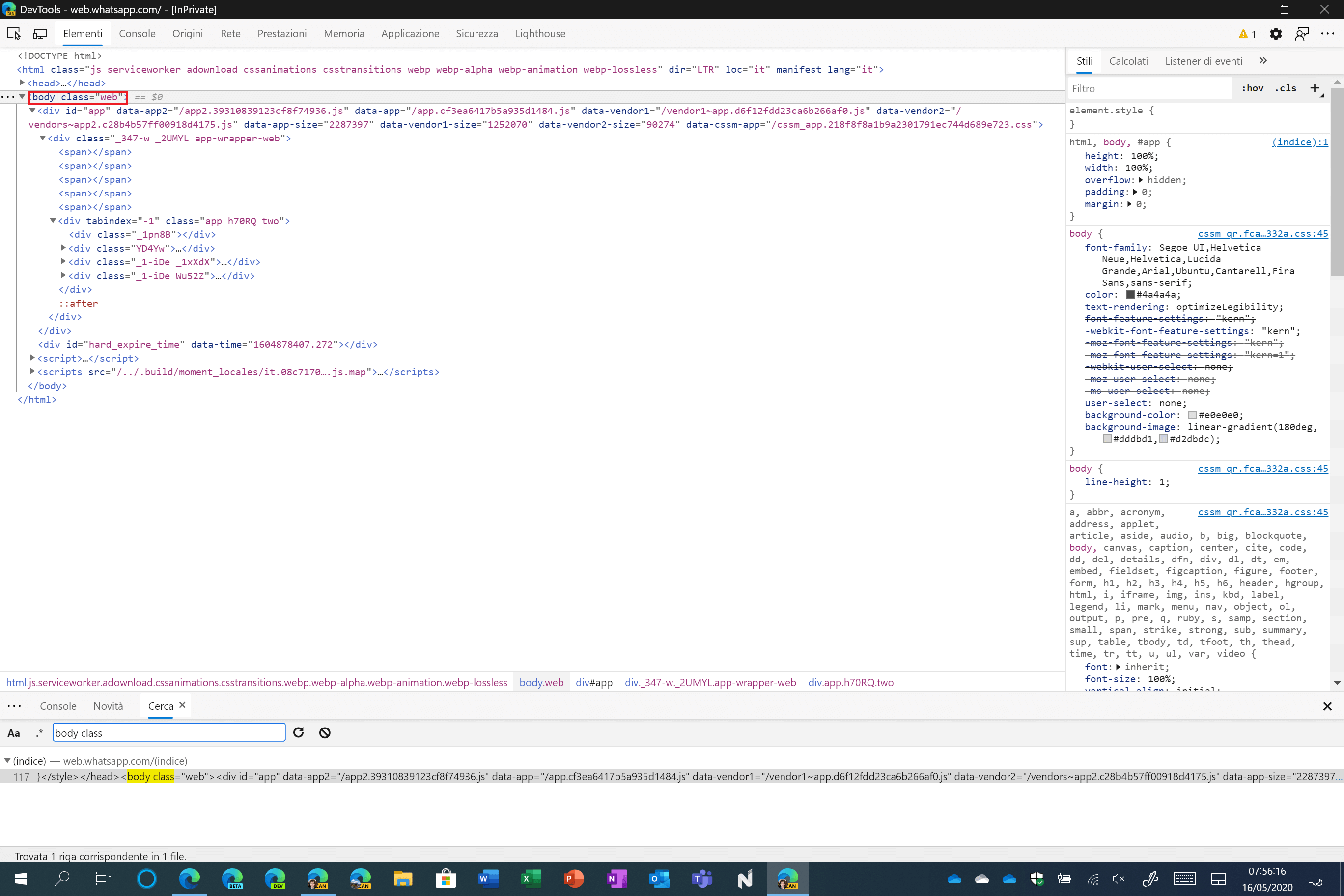Toggle :hov element state panel
1344x896 pixels.
pos(1253,88)
